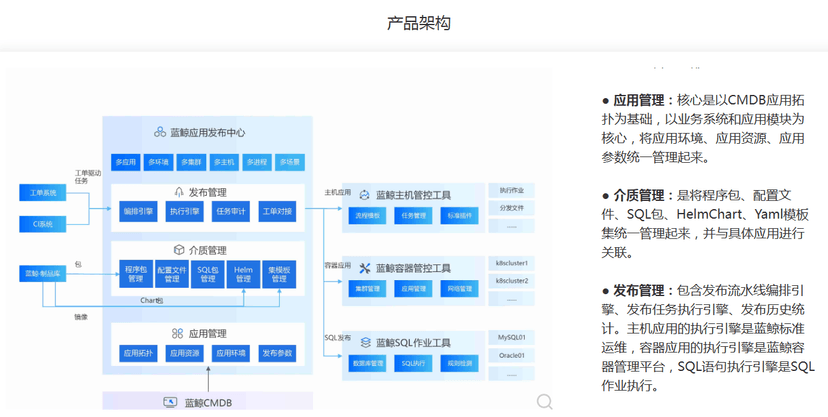Click the 蓝鲸主机管控工具 title text
The height and width of the screenshot is (417, 828).
pos(413,195)
